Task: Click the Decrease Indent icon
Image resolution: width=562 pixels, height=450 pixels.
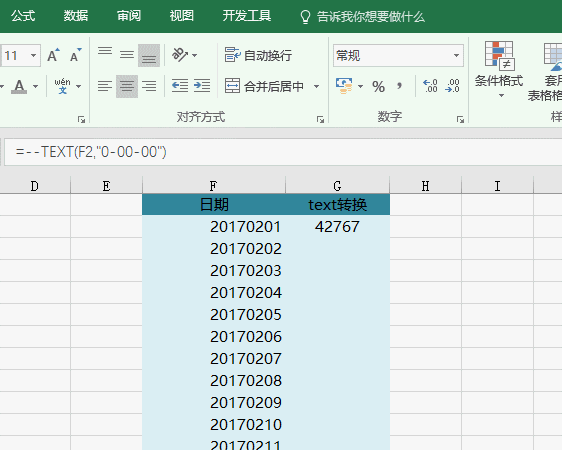Action: [x=180, y=86]
